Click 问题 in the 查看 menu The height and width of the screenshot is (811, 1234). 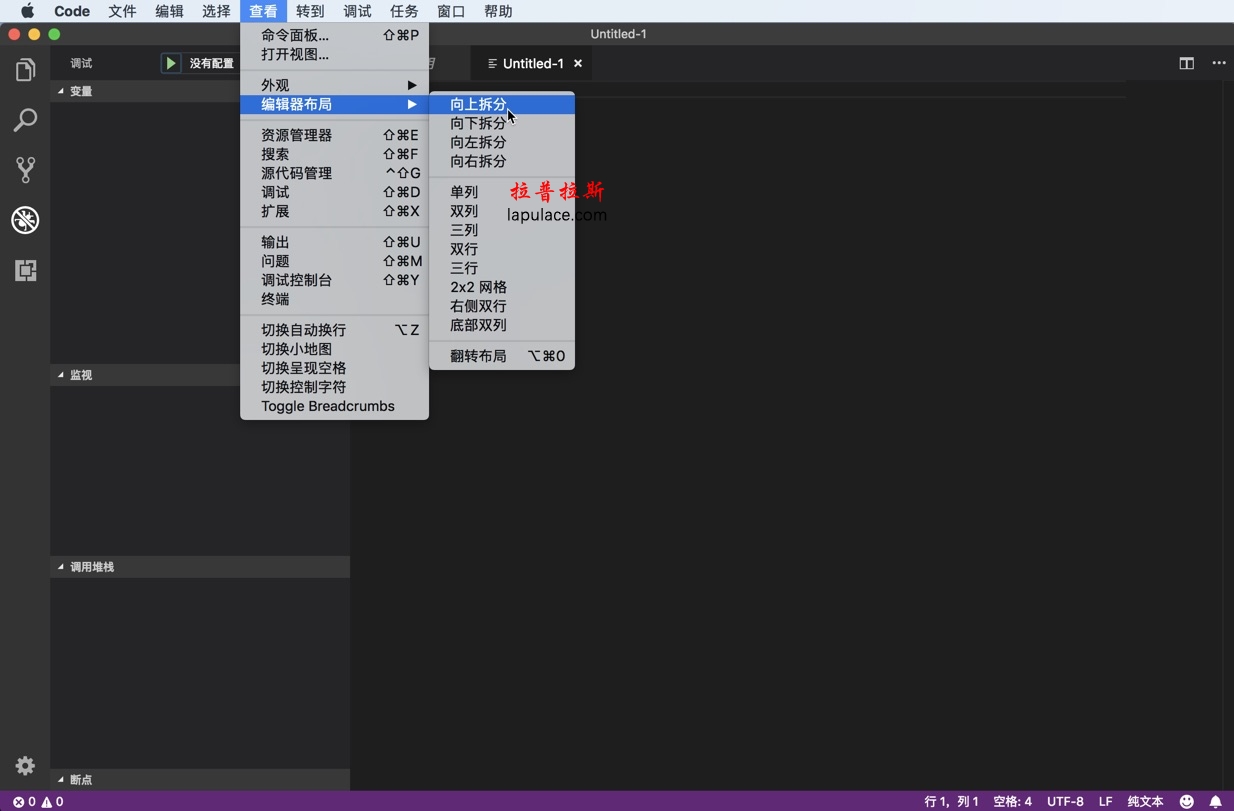point(334,261)
